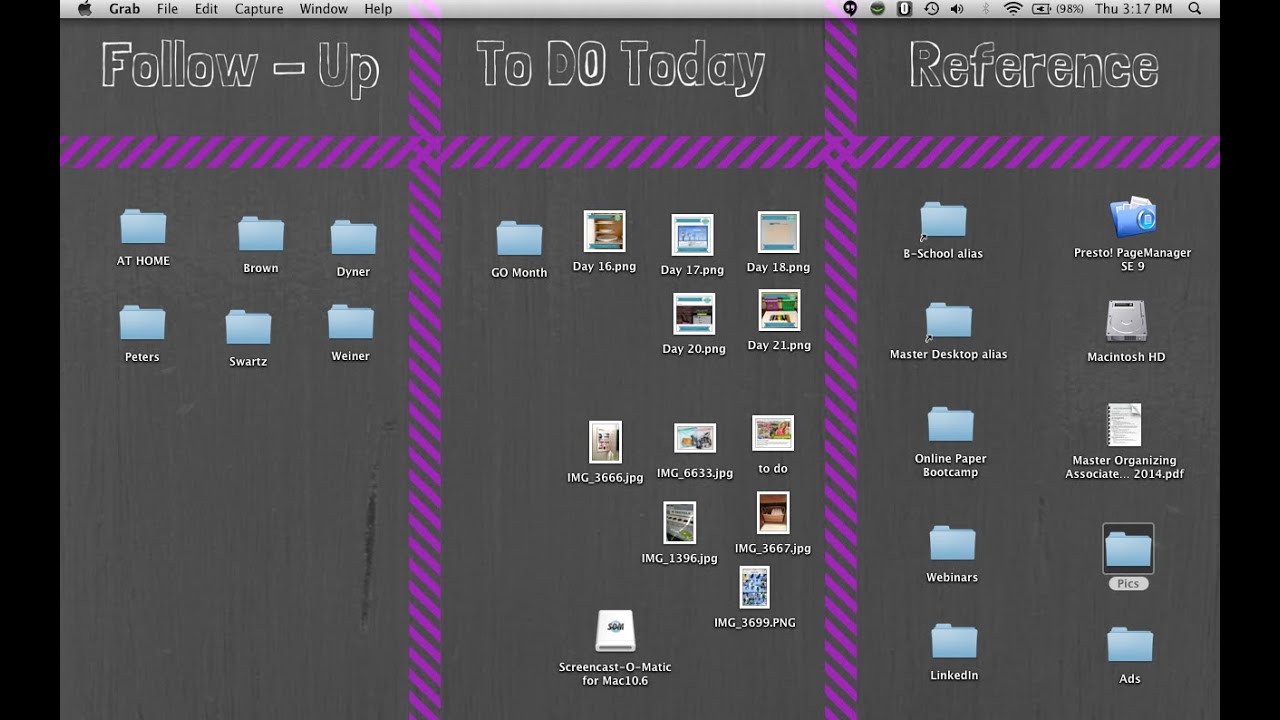1280x720 pixels.
Task: Open the AT HOME folder
Action: (x=143, y=228)
